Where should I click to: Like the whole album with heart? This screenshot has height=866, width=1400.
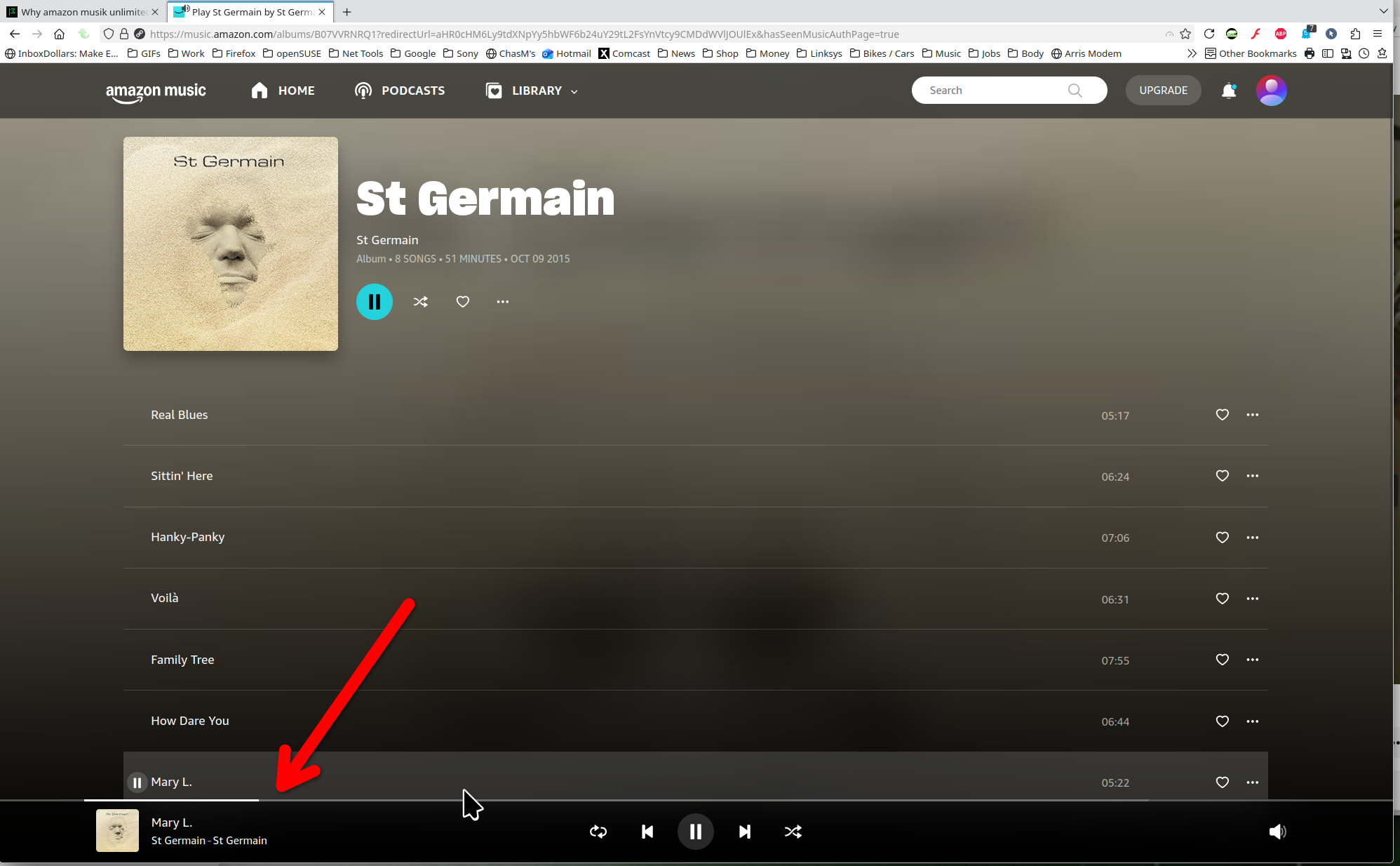click(462, 302)
